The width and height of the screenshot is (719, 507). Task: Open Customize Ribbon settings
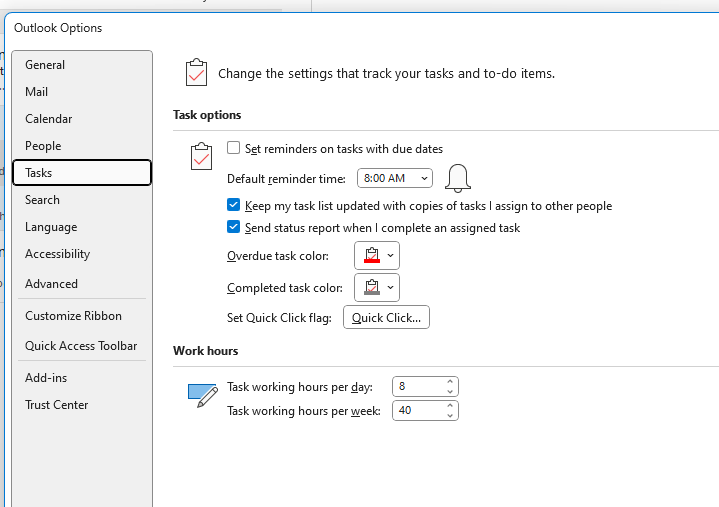(x=82, y=316)
